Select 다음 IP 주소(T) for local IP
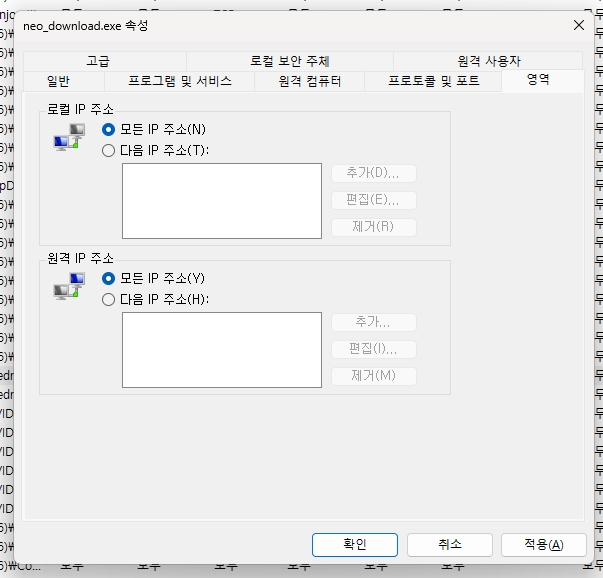Screen dimensions: 603x578 tap(109, 150)
